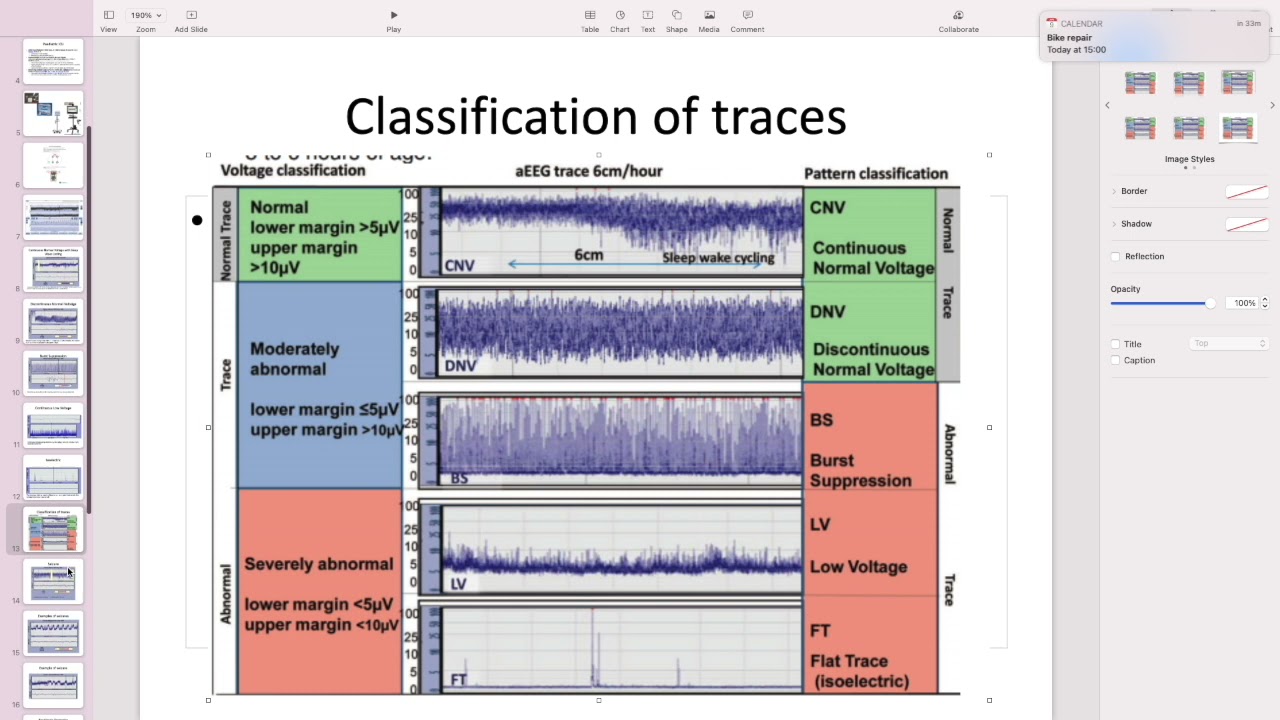The image size is (1280, 720).
Task: Insert a Table from the toolbar
Action: coord(590,20)
